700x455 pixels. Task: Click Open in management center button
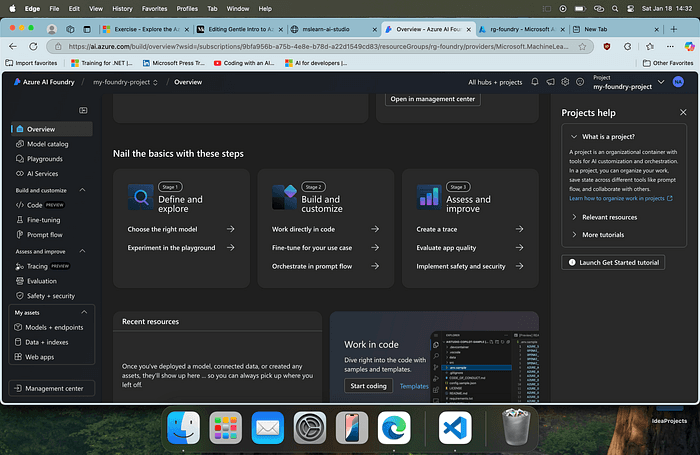click(x=433, y=99)
